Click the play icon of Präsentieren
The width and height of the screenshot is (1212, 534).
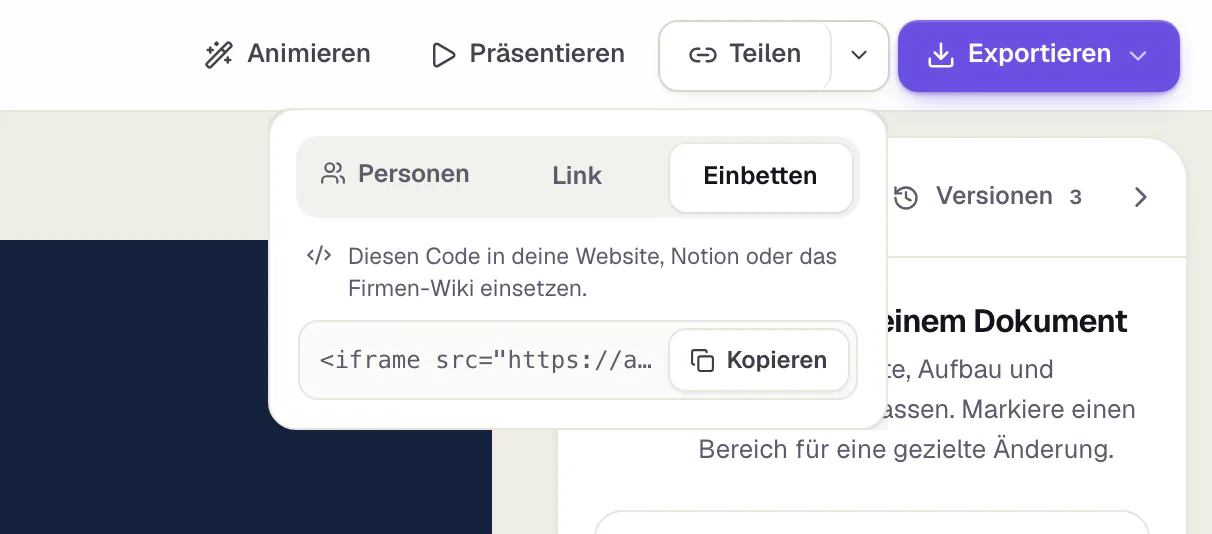pyautogui.click(x=443, y=54)
